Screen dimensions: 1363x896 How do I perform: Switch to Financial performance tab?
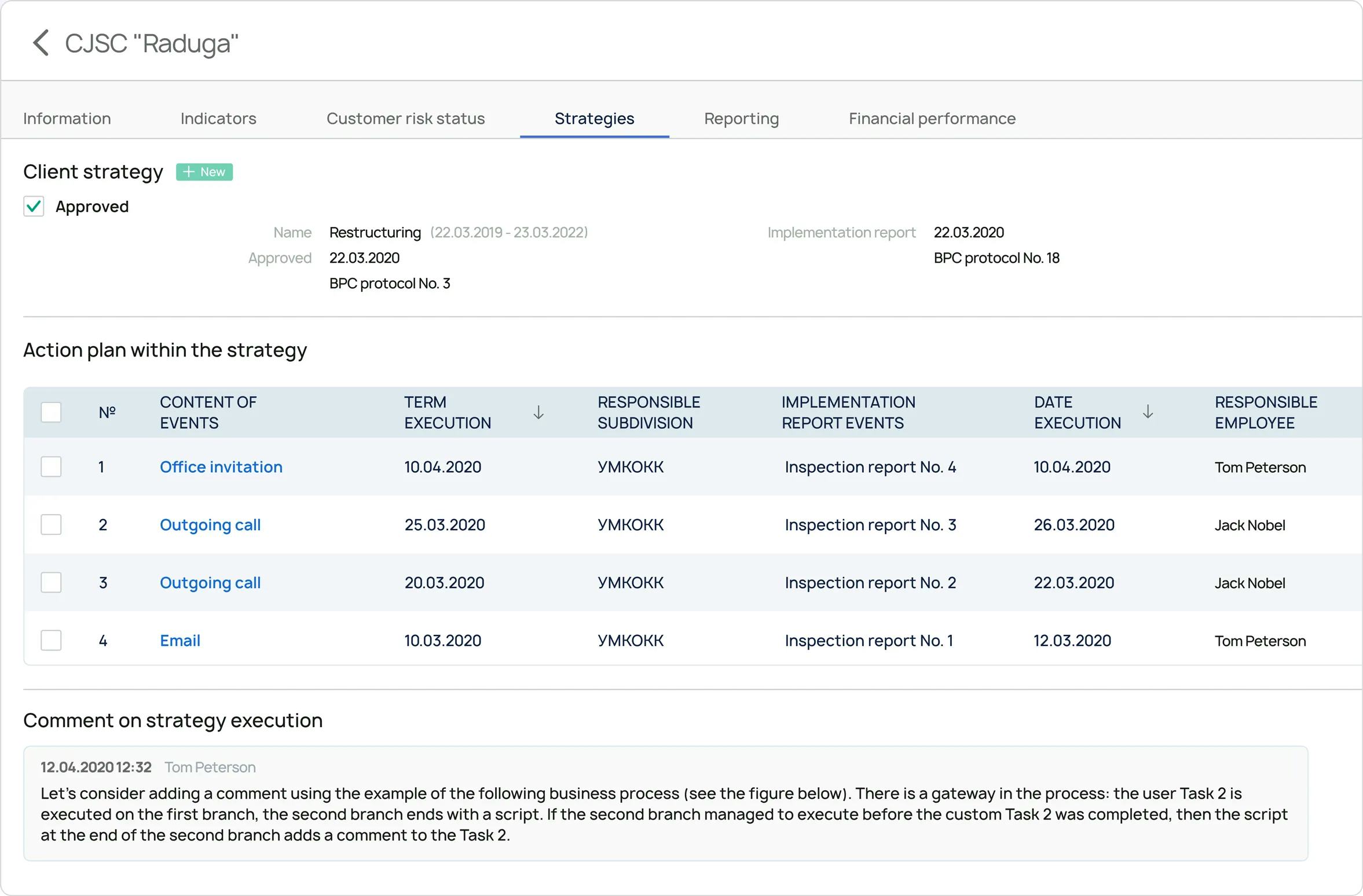(932, 119)
